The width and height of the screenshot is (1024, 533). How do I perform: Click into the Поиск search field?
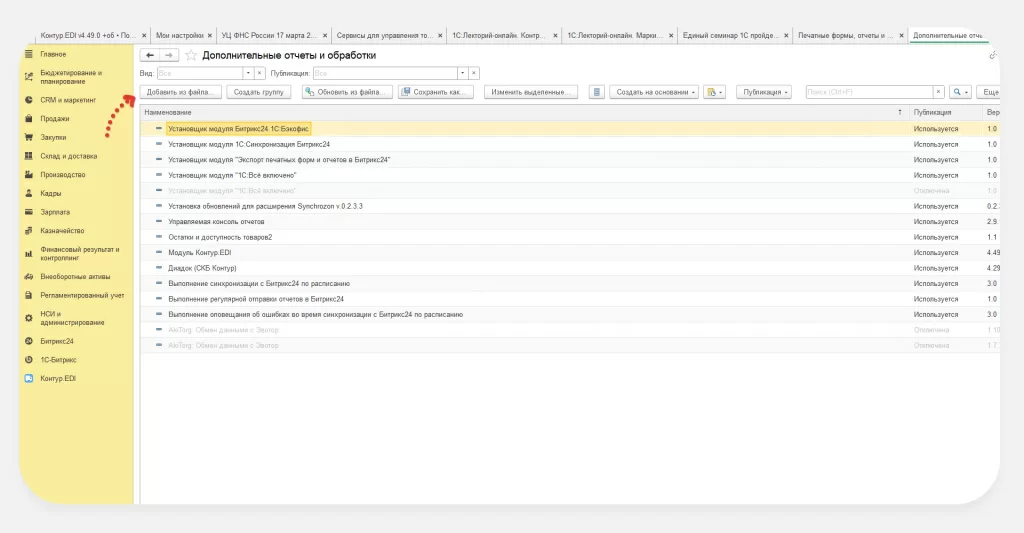[x=874, y=92]
